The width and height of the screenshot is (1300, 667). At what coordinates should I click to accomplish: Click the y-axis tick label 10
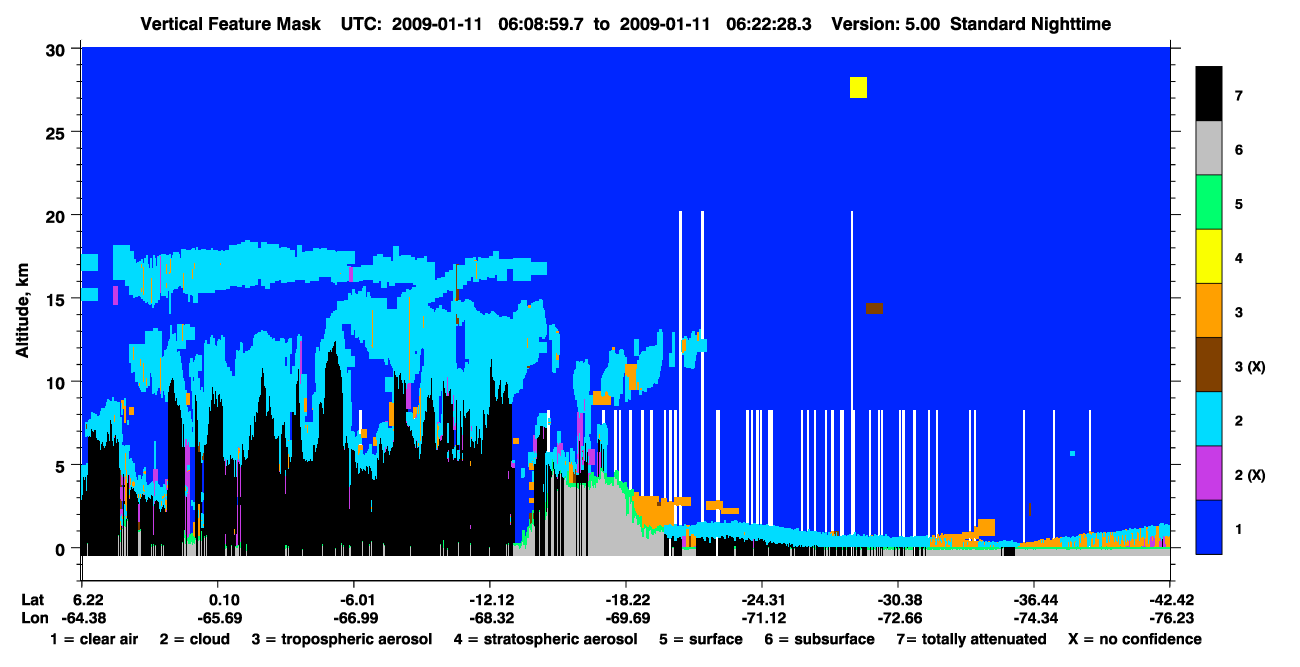click(58, 382)
